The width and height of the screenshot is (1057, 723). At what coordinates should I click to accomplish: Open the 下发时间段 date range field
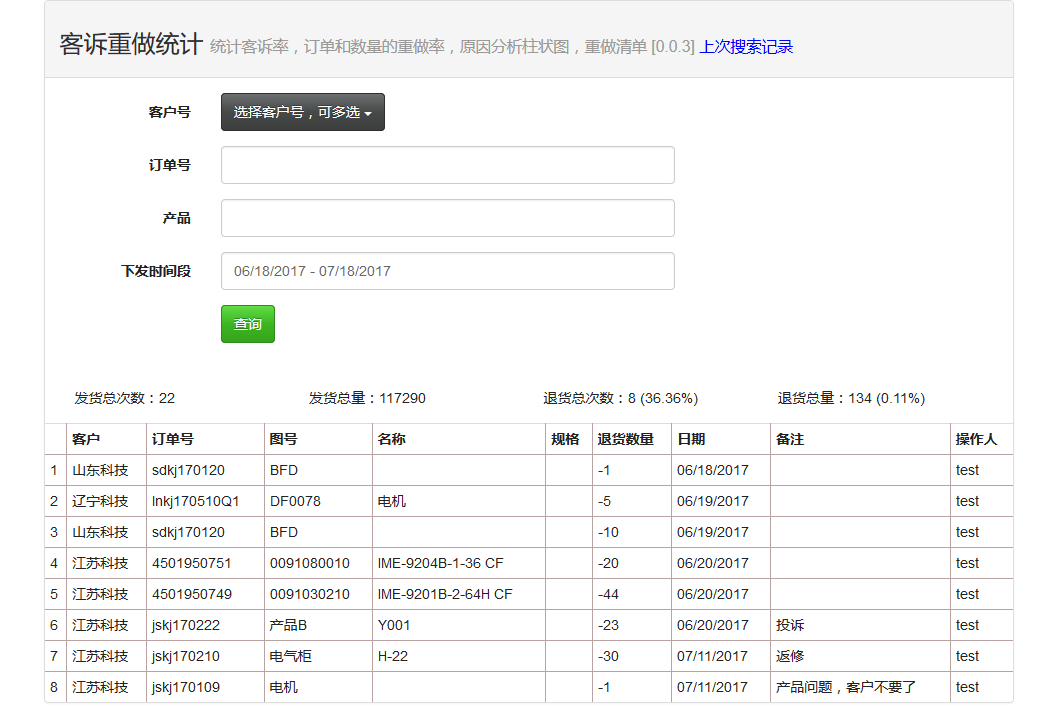click(447, 271)
